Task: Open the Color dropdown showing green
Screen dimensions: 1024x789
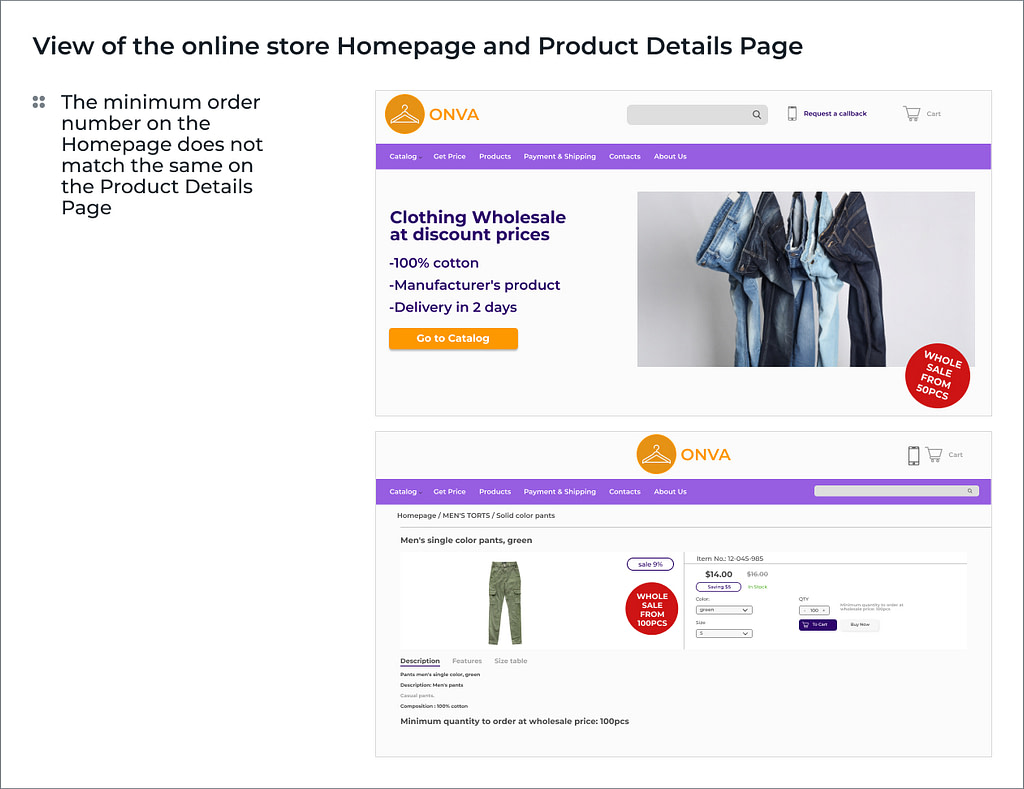Action: 724,610
